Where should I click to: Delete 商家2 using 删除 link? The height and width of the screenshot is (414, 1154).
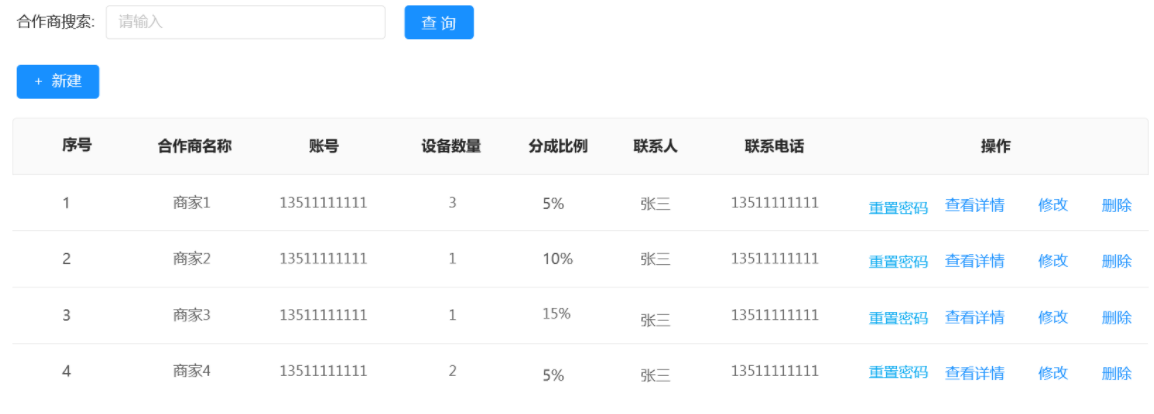[x=1116, y=261]
